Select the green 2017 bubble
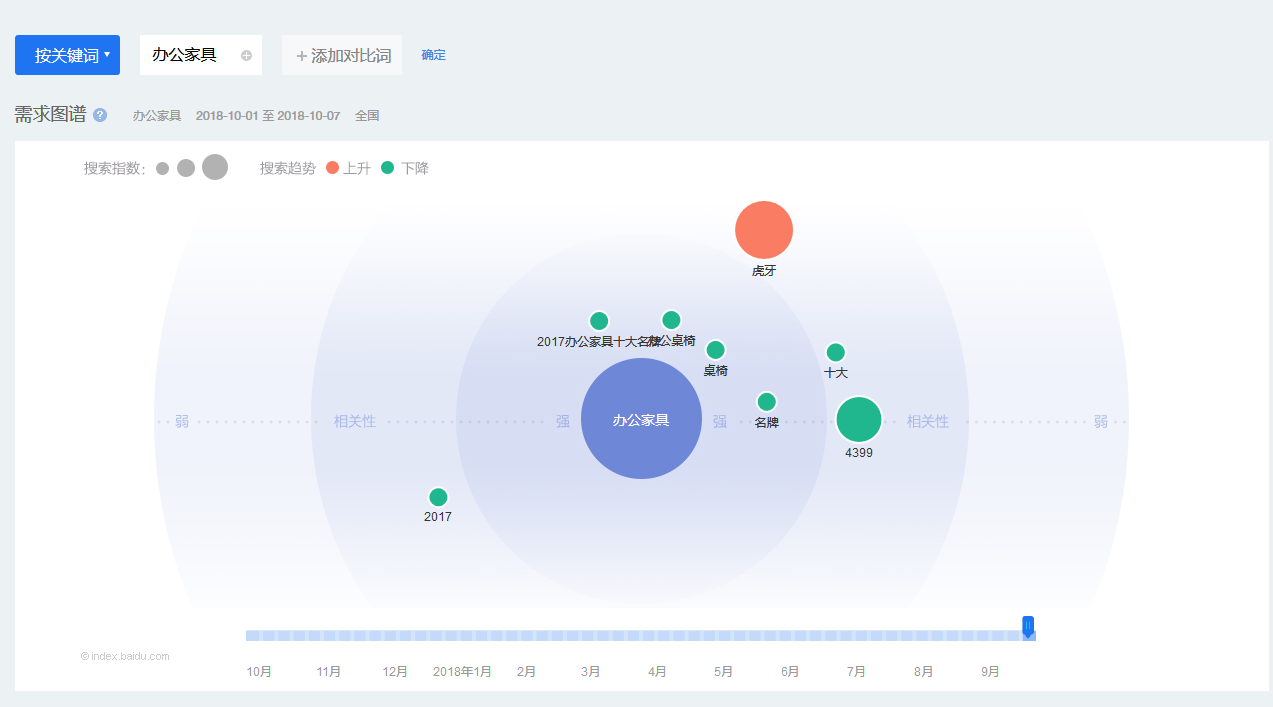 [x=438, y=497]
